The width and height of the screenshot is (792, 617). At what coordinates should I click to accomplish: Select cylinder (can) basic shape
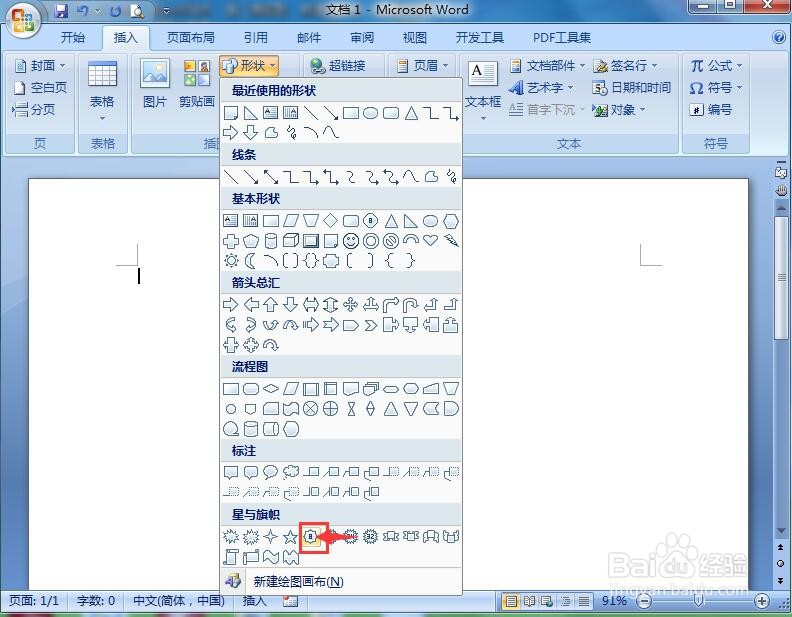[271, 241]
